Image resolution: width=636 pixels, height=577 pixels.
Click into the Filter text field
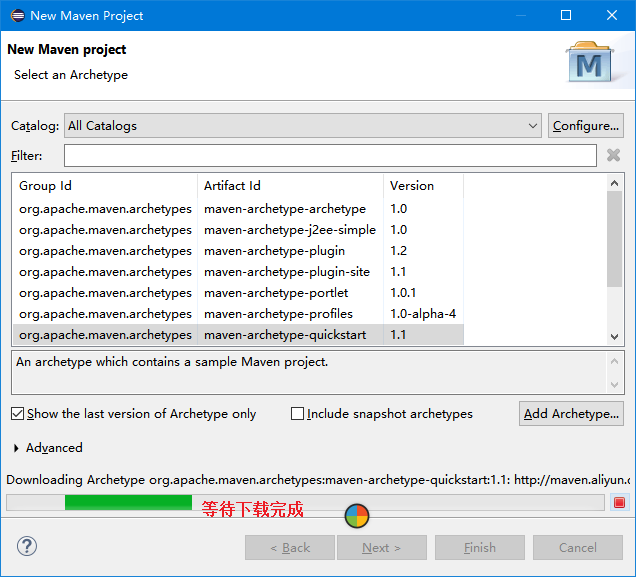click(330, 155)
